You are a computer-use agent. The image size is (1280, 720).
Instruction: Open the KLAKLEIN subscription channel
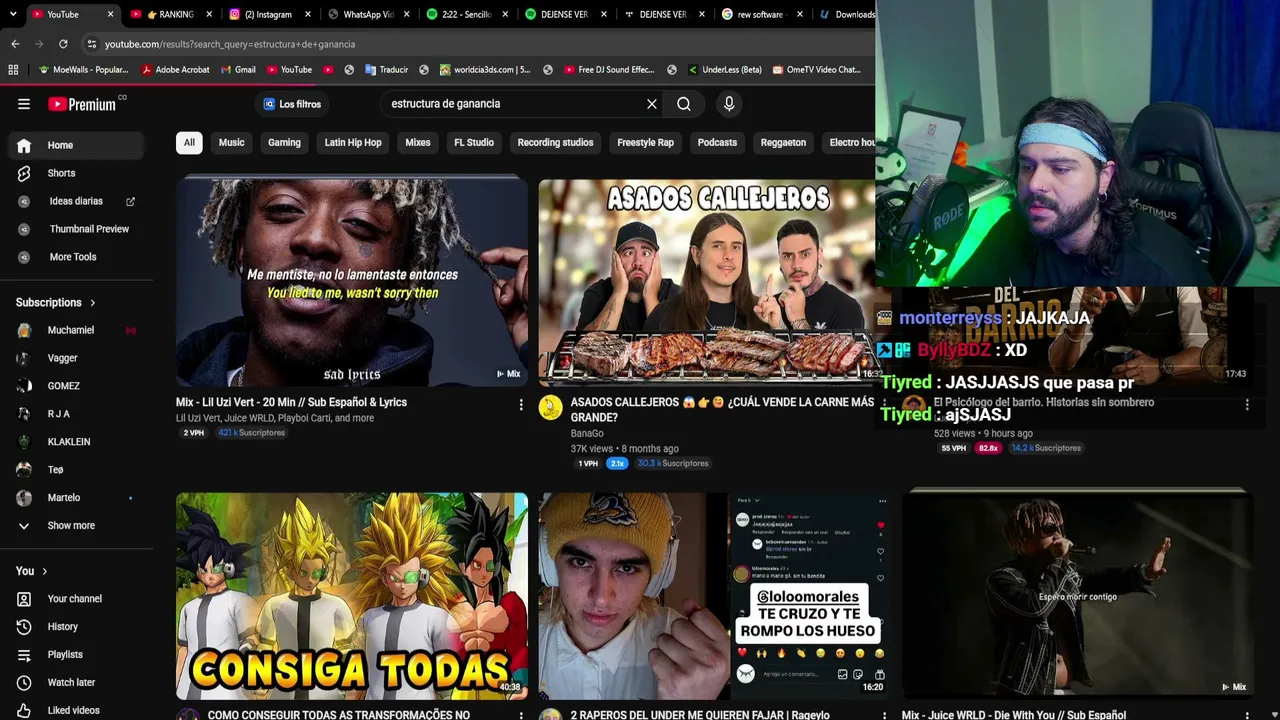tap(76, 442)
